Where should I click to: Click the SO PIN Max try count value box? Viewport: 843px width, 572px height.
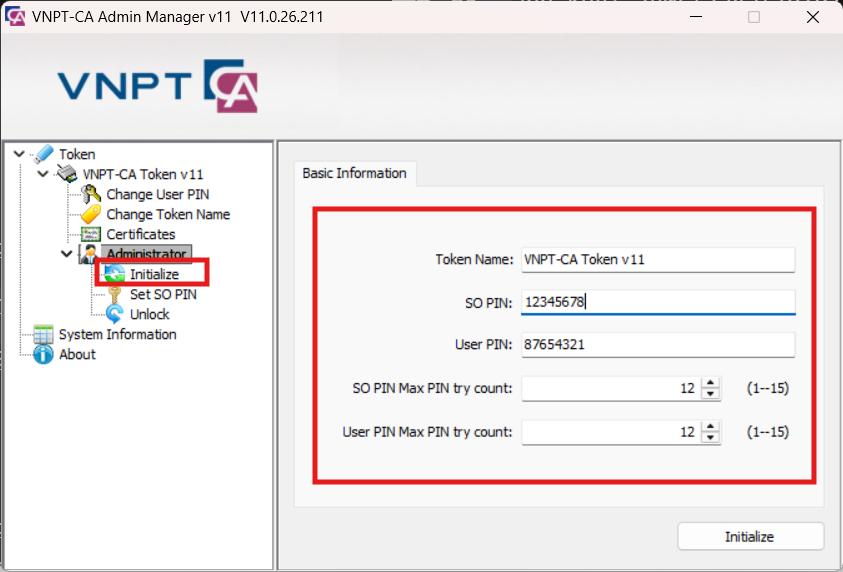point(612,388)
